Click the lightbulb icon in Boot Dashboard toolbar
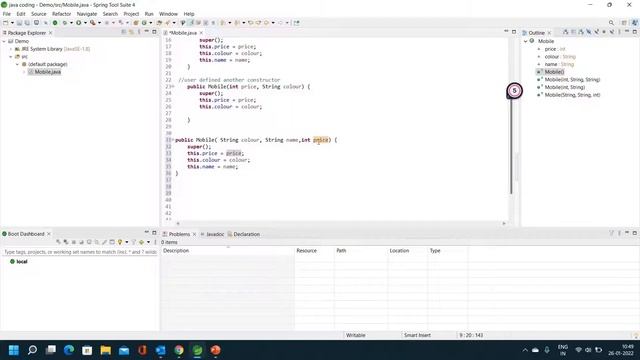640x360 pixels. pyautogui.click(x=120, y=242)
